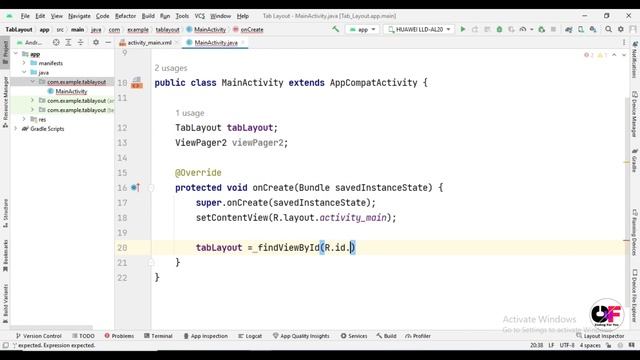Viewport: 640px width, 360px height.
Task: Start debugging with the green bug icon
Action: click(x=499, y=29)
